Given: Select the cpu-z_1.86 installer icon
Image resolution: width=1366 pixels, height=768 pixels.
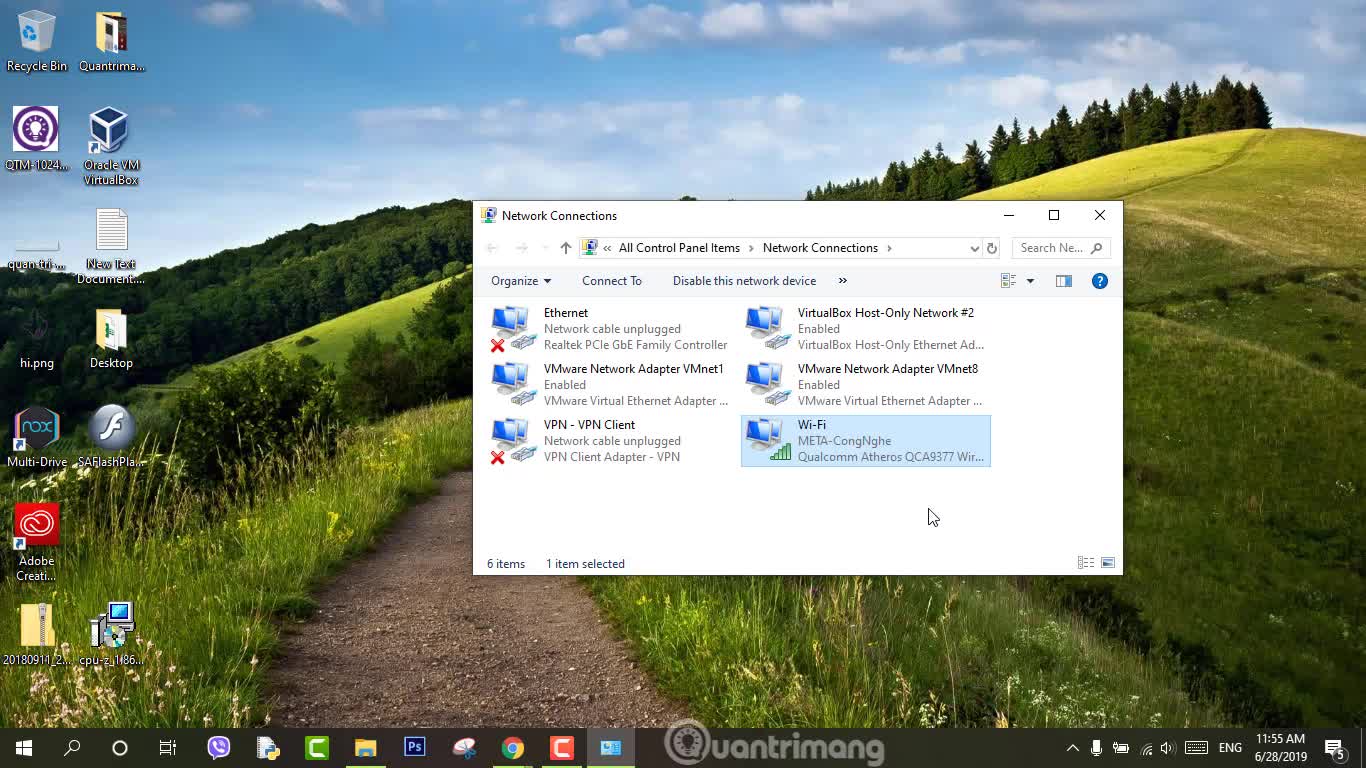Looking at the screenshot, I should click(x=111, y=635).
